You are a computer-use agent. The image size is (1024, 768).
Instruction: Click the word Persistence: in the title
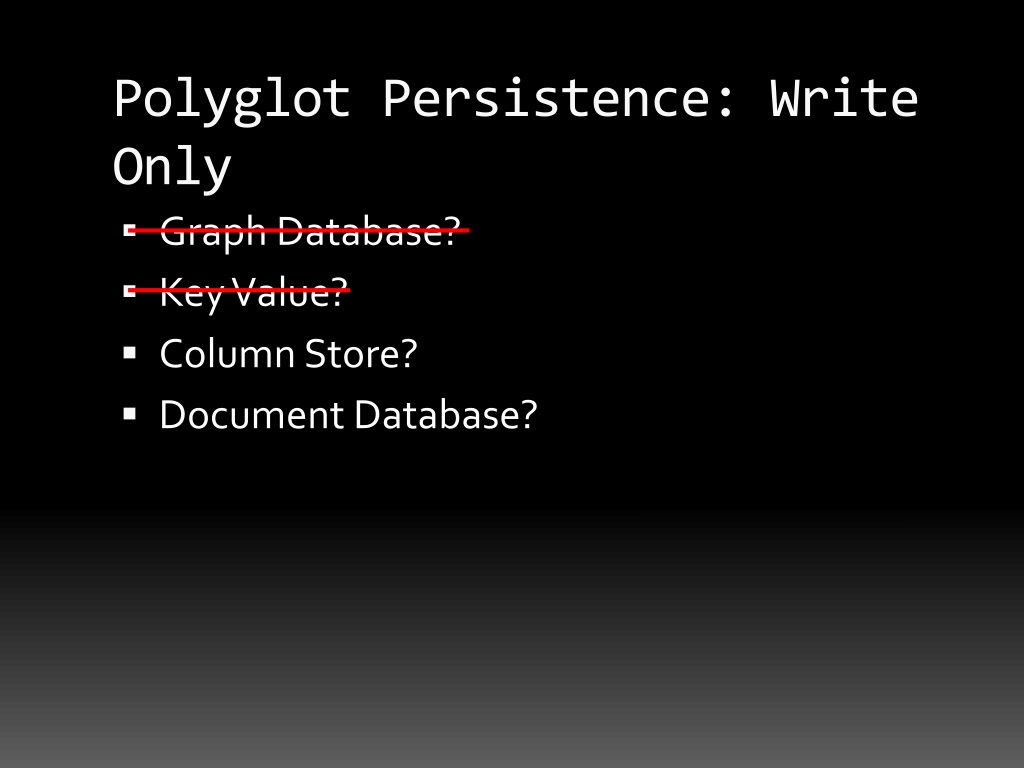[559, 99]
